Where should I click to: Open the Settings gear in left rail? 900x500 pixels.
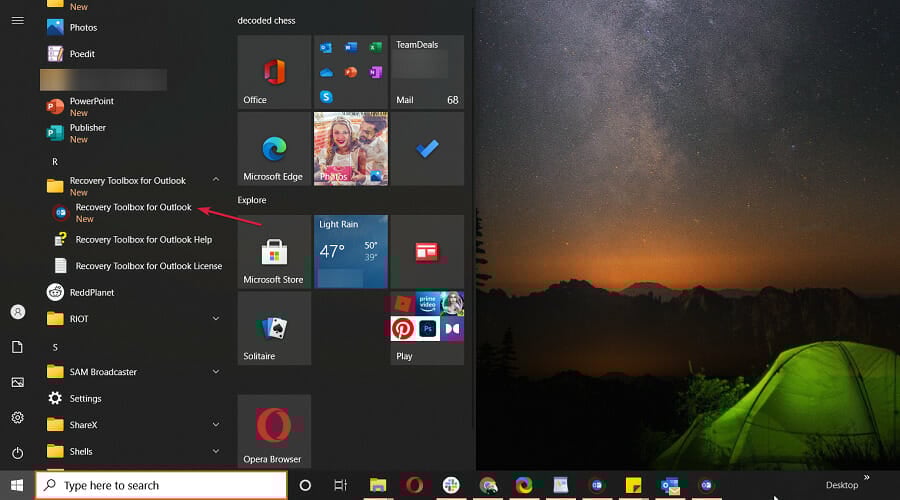tap(17, 417)
